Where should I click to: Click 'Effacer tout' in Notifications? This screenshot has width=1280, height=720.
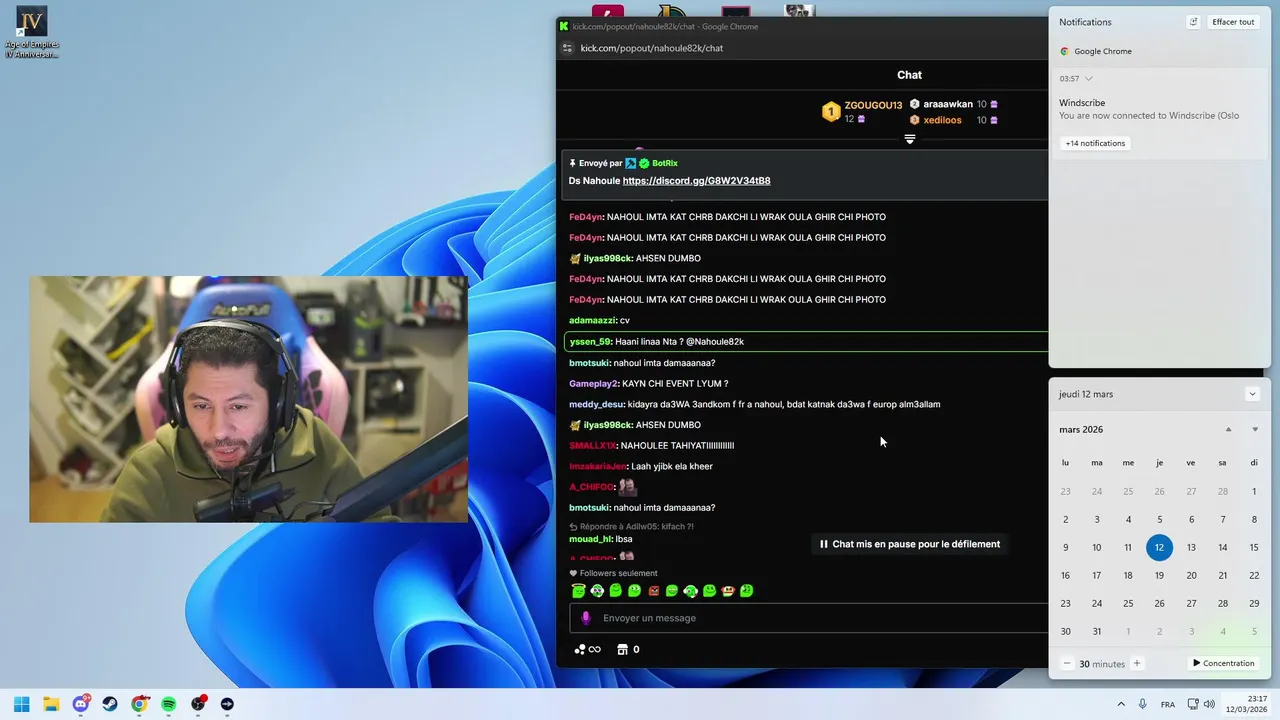pyautogui.click(x=1233, y=22)
